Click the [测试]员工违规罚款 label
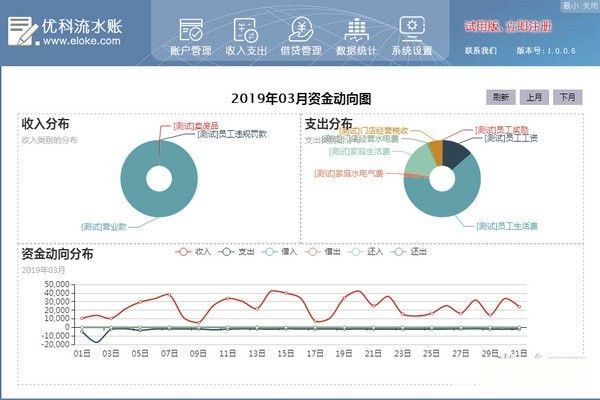 232,134
